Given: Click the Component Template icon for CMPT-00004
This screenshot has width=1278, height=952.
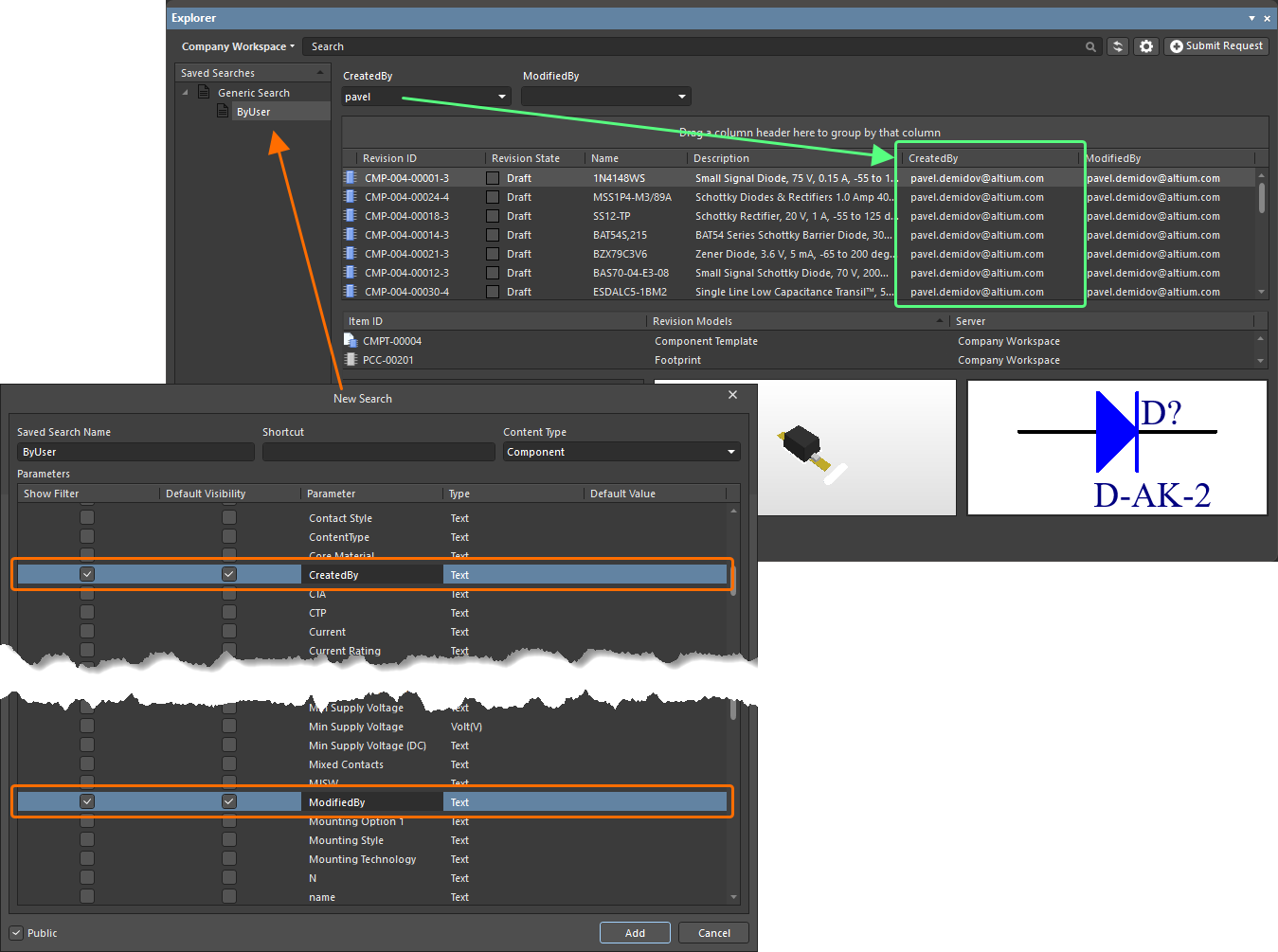Looking at the screenshot, I should (x=351, y=341).
